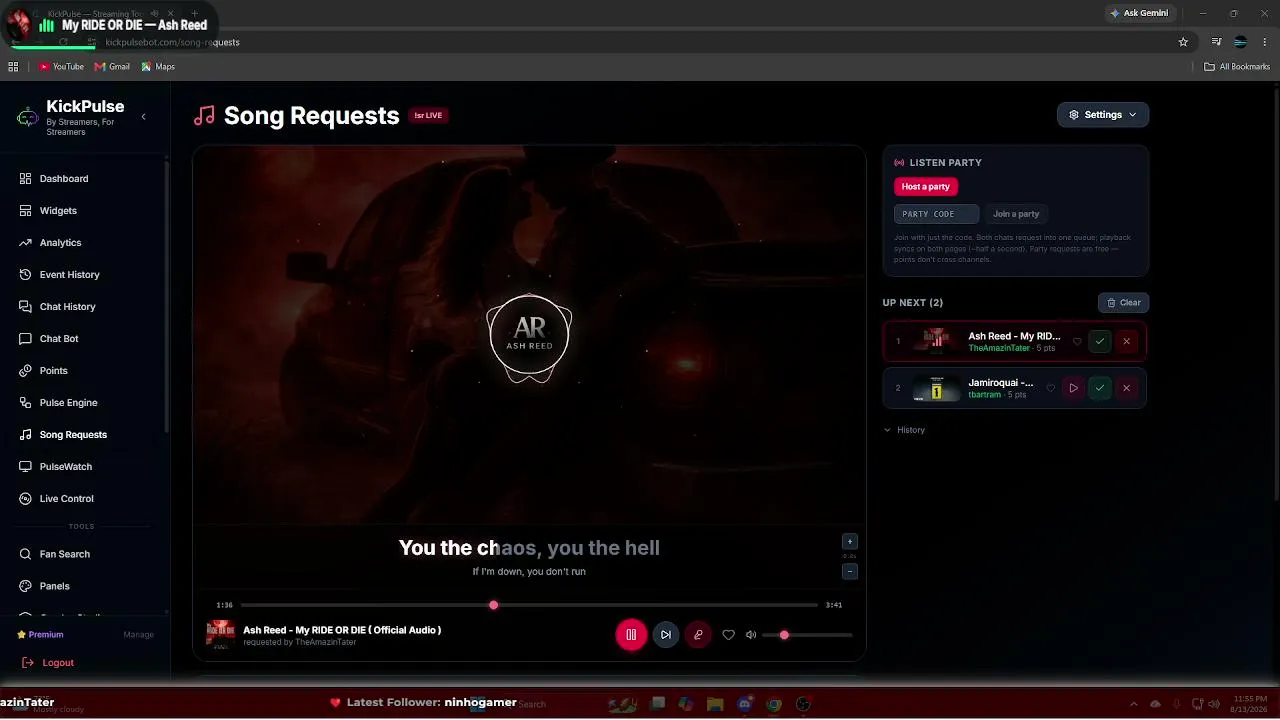Open the browser profile avatar
The image size is (1280, 720).
[1241, 42]
